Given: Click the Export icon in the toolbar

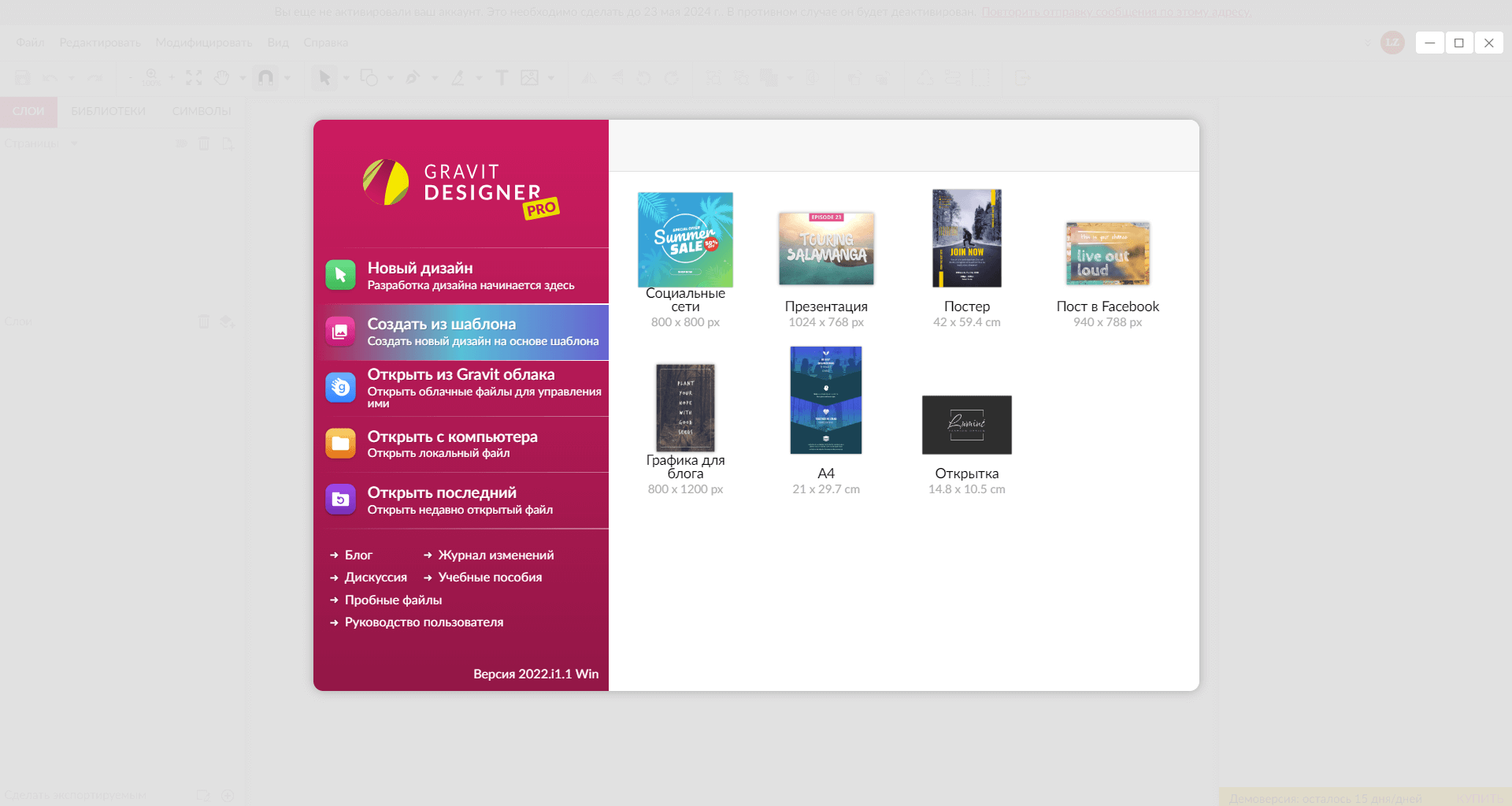Looking at the screenshot, I should coord(1023,77).
